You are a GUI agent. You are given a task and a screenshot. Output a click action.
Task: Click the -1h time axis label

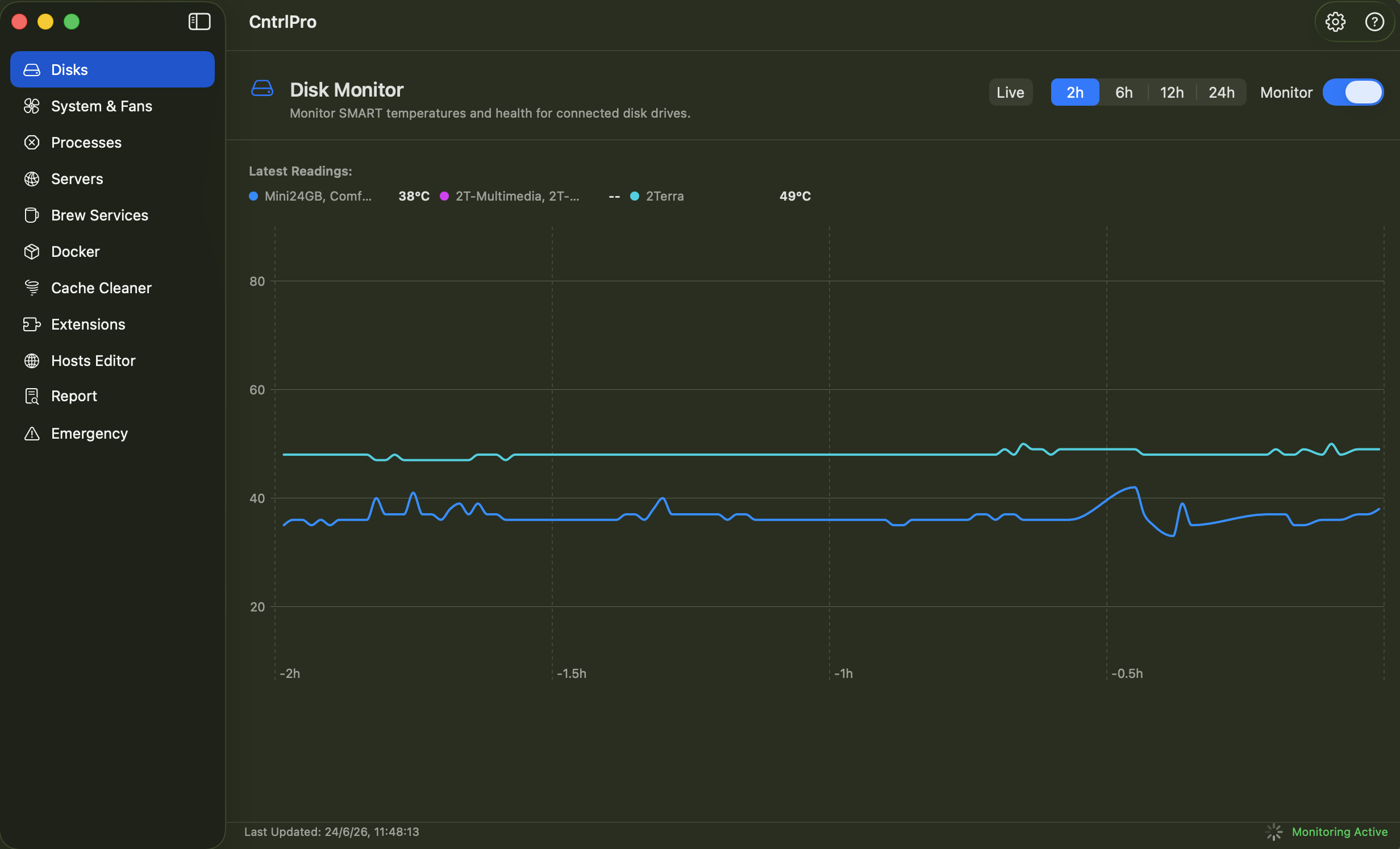click(x=843, y=673)
